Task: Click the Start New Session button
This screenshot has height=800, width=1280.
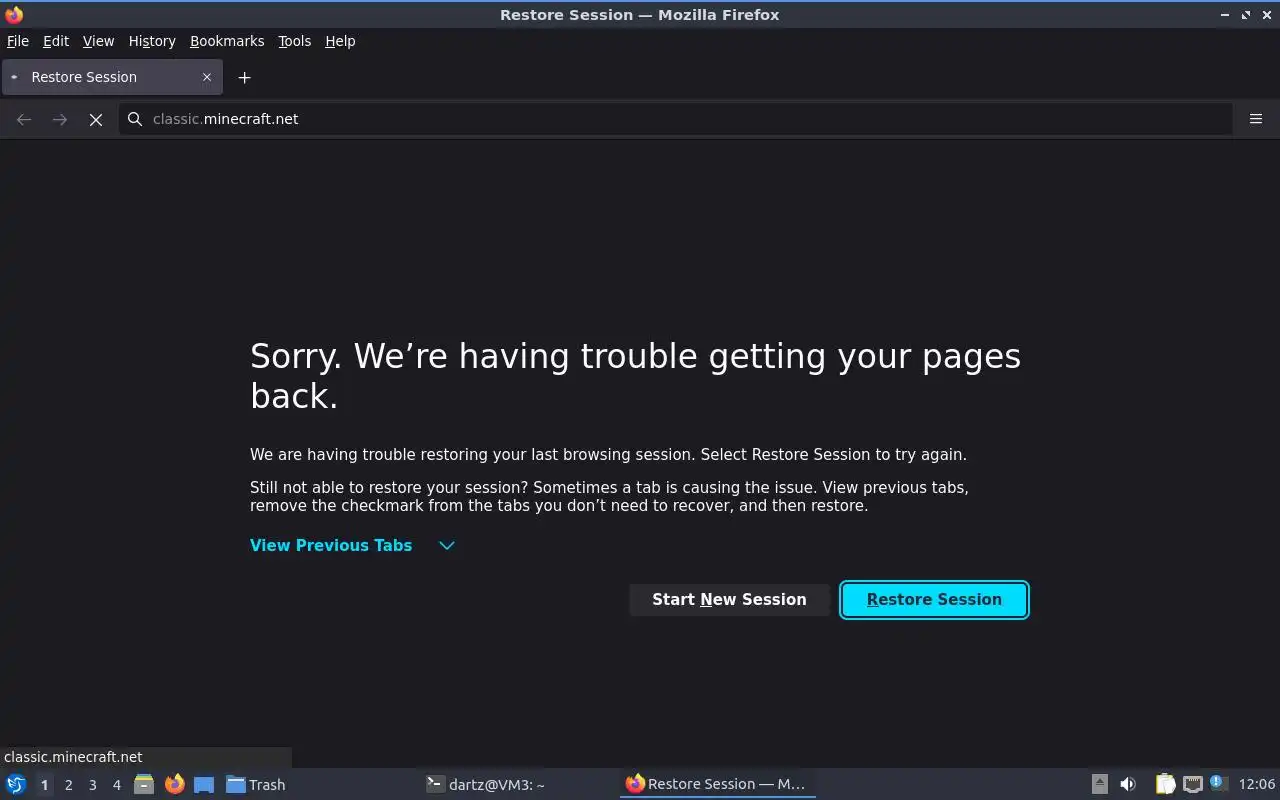Action: tap(729, 600)
